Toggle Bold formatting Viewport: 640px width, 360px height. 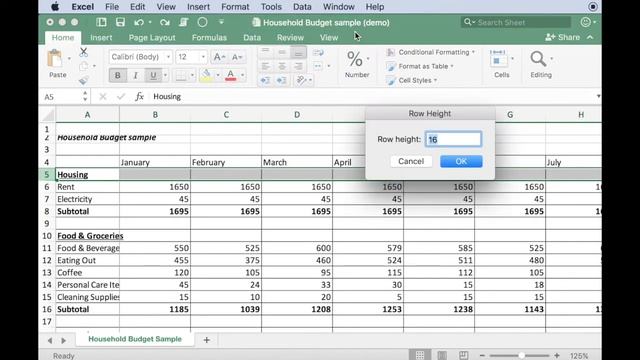[118, 75]
